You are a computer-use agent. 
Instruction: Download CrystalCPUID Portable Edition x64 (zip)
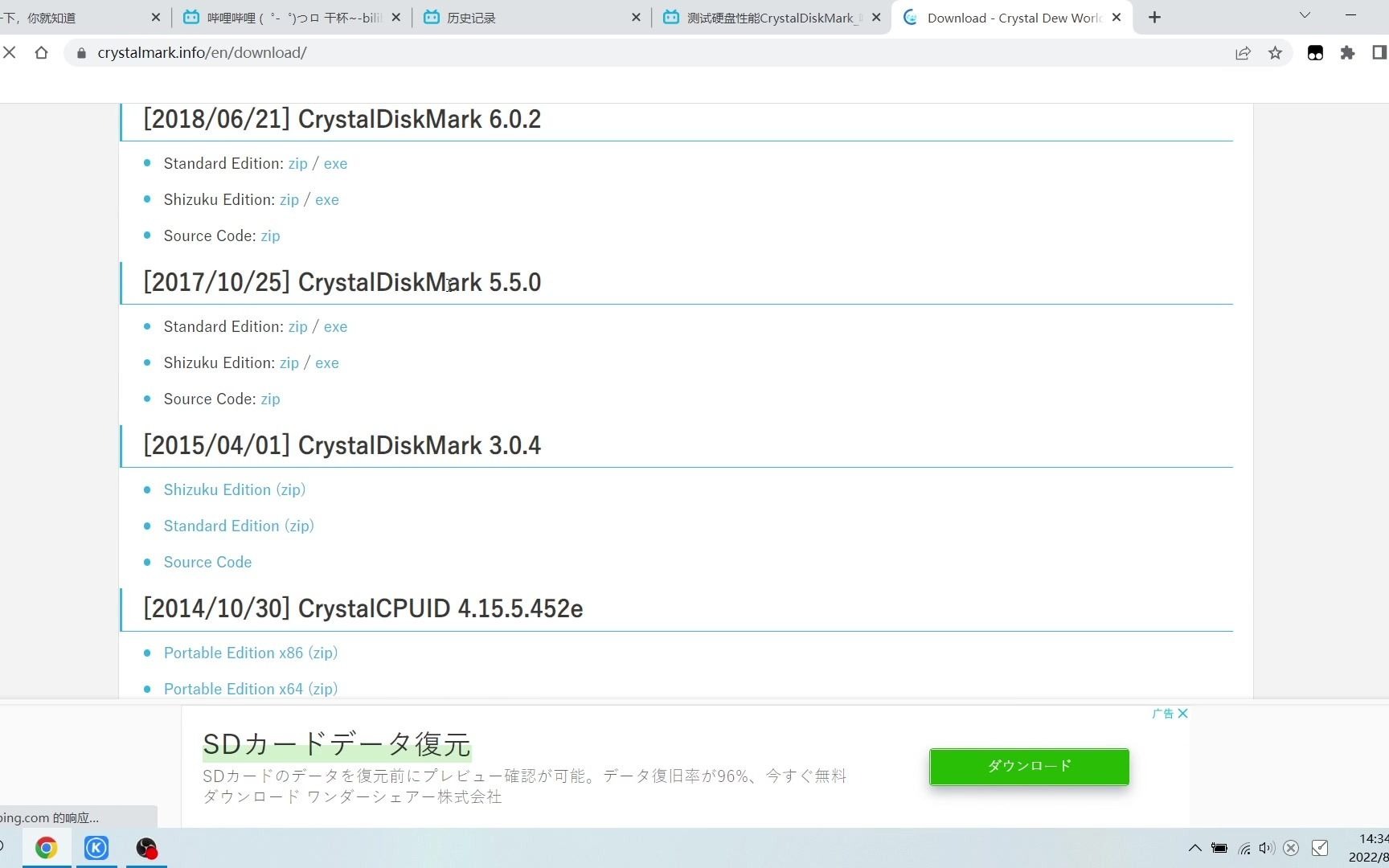[x=251, y=689]
